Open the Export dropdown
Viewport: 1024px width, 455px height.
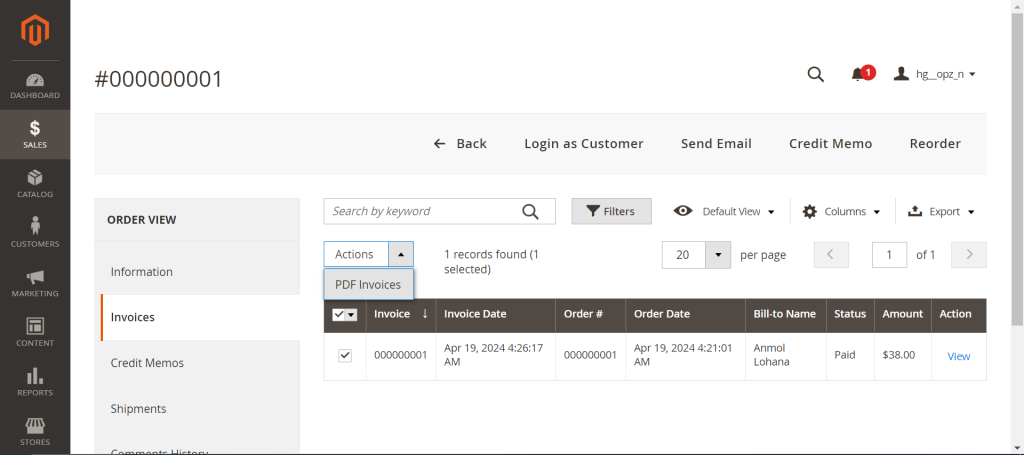tap(941, 212)
